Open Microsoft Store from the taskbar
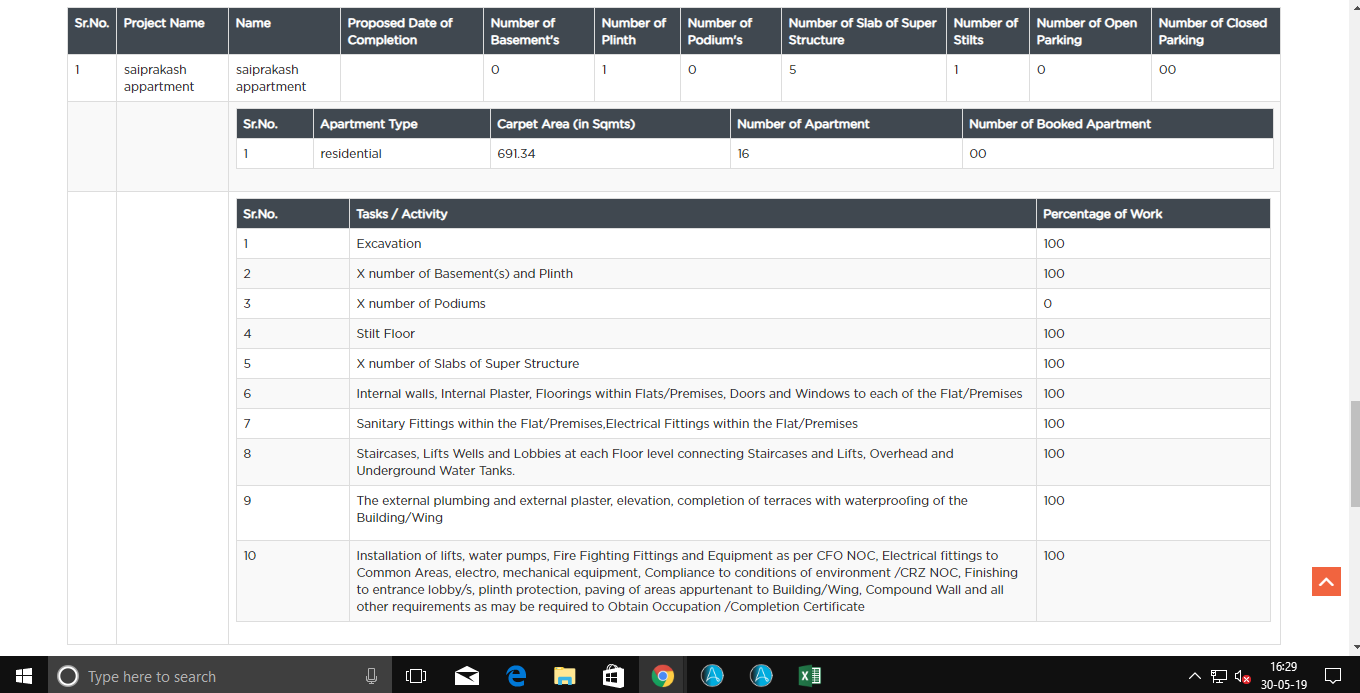This screenshot has height=693, width=1360. pos(614,676)
